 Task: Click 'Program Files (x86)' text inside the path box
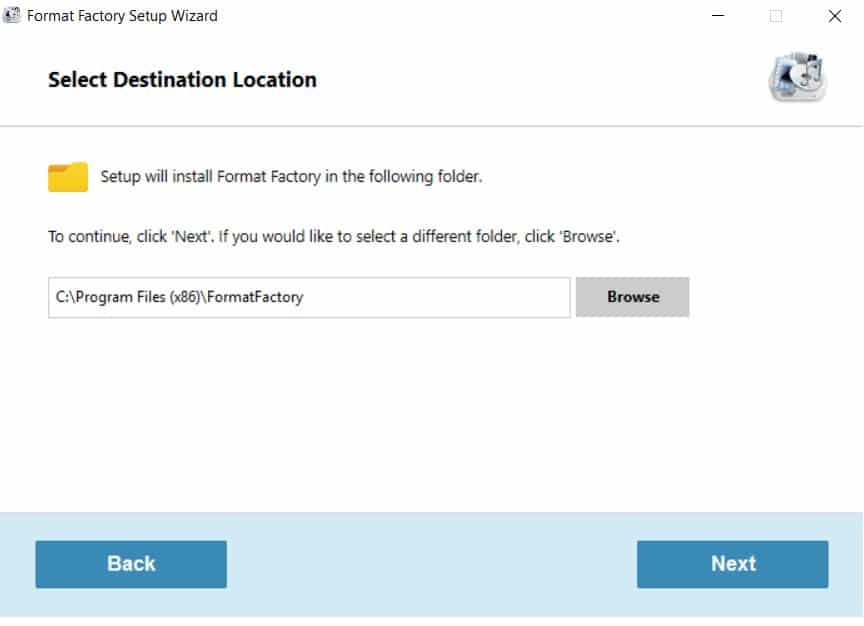[x=137, y=297]
